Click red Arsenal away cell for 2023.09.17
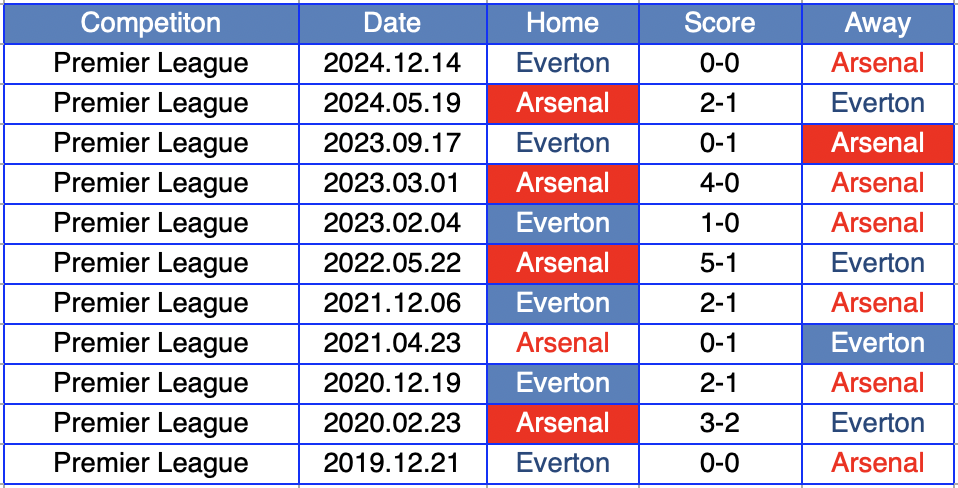This screenshot has width=958, height=488. click(877, 143)
